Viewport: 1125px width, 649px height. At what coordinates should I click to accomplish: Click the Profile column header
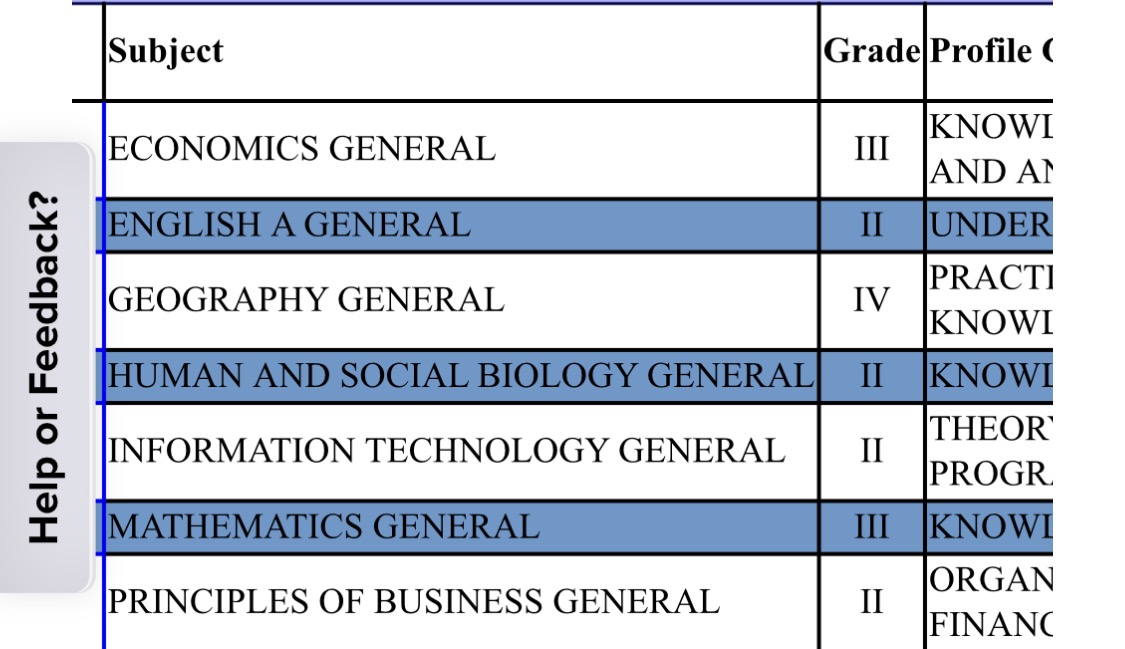coord(989,52)
